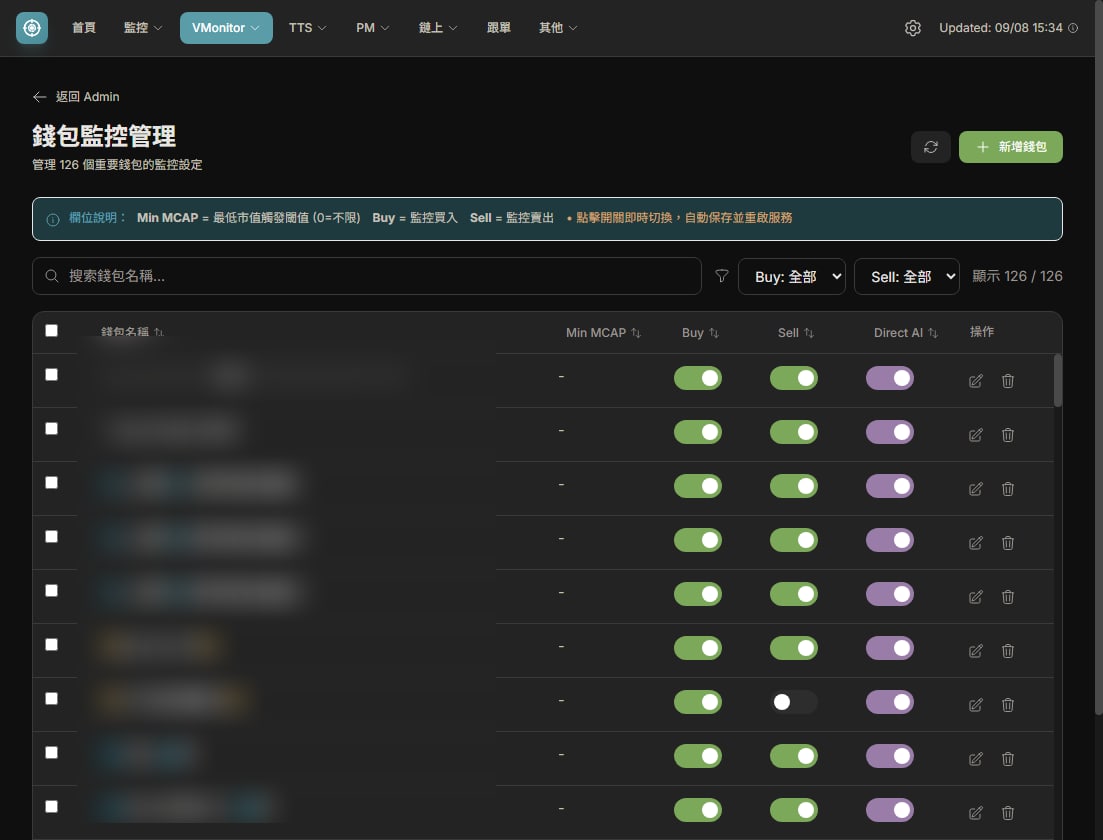1103x840 pixels.
Task: Delete the ninth wallet row
Action: coord(1008,813)
